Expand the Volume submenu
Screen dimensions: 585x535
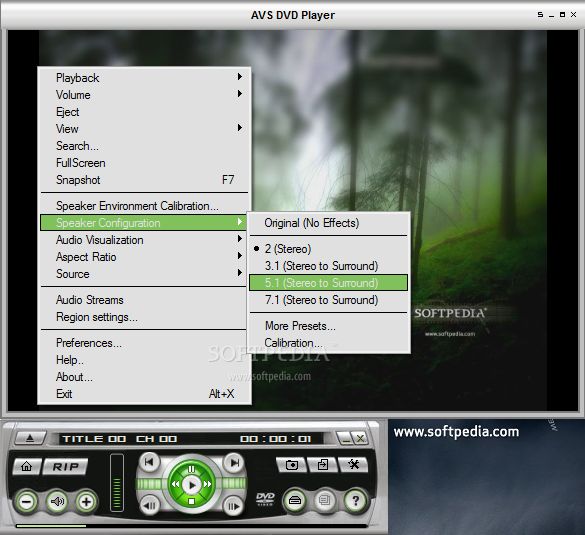click(144, 95)
